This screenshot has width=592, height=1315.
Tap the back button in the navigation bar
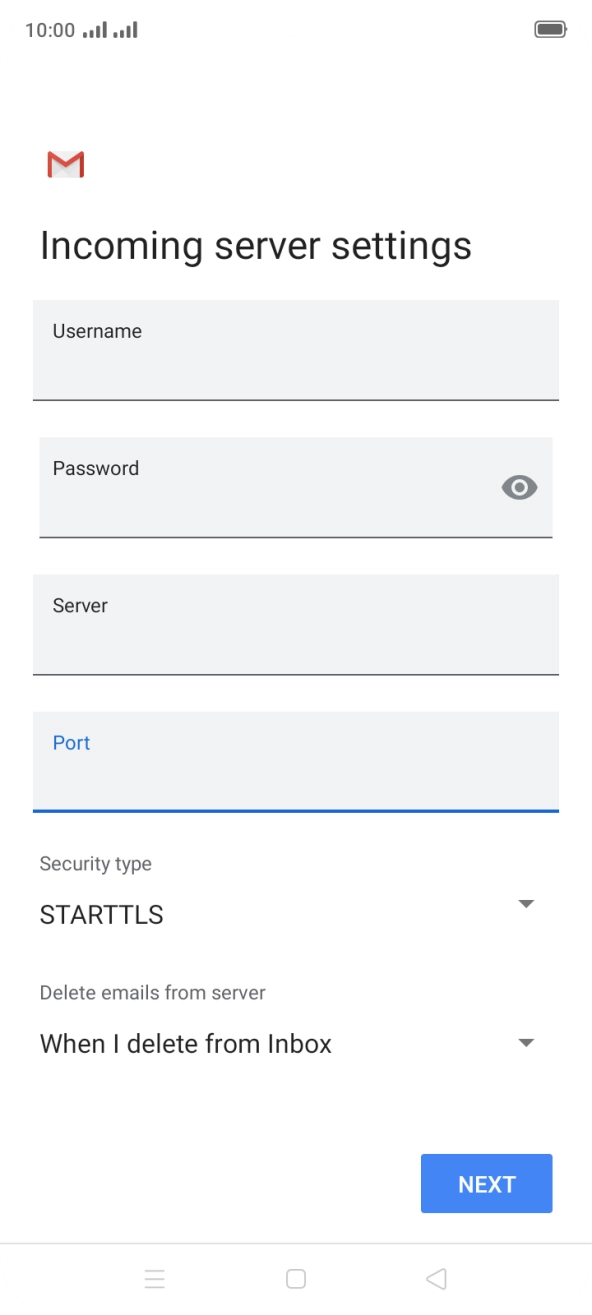436,1278
